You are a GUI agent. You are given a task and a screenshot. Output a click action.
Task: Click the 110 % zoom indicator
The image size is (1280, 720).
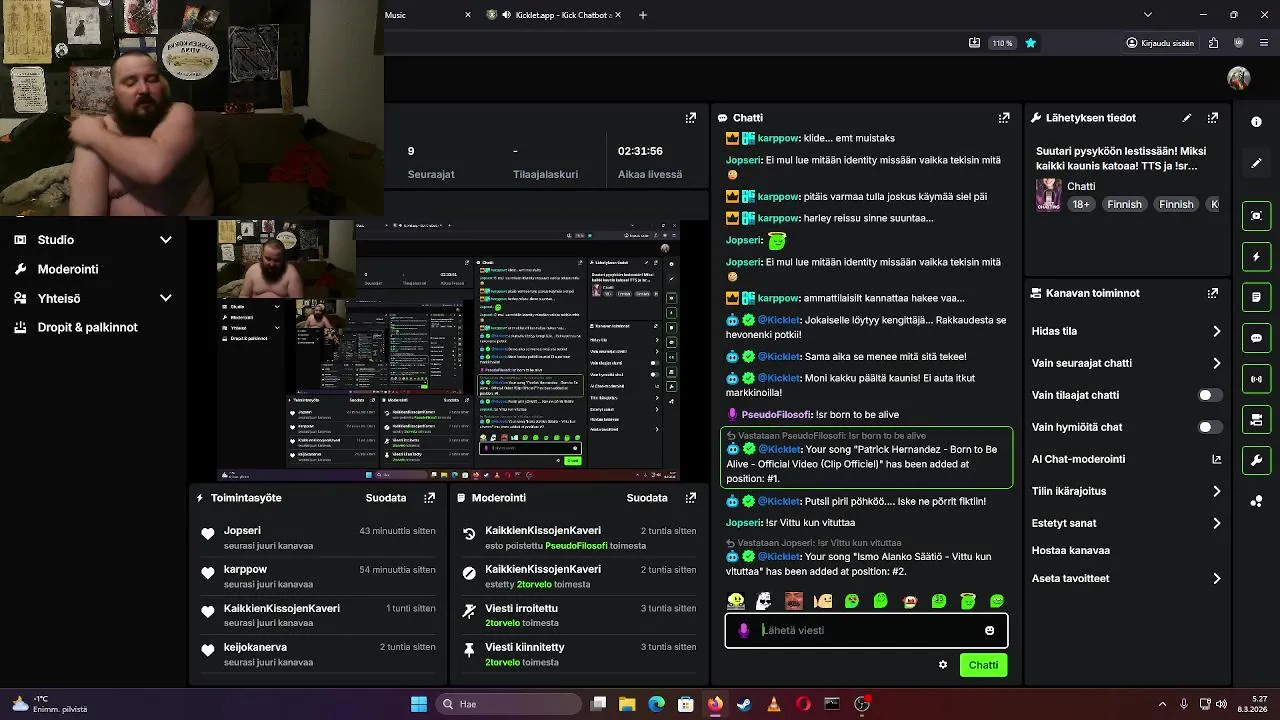(1002, 43)
